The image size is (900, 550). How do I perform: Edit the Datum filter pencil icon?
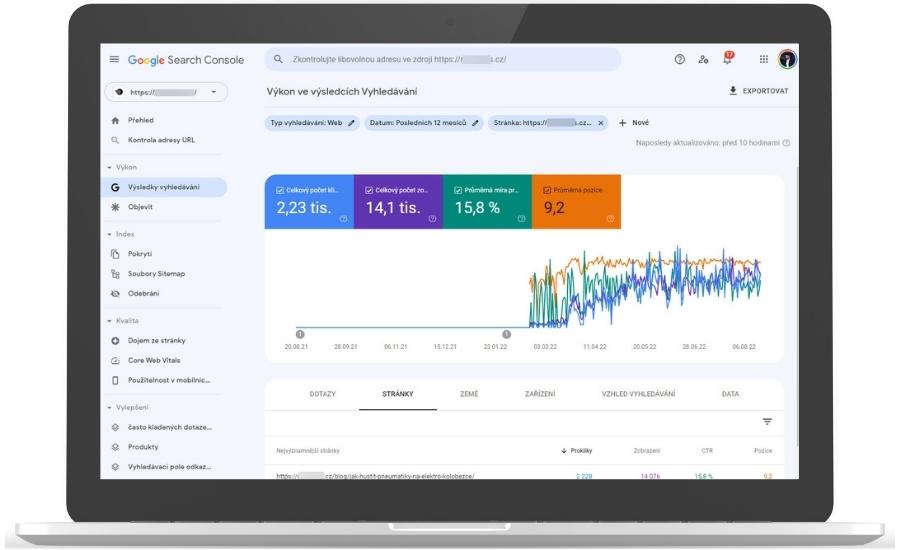click(x=475, y=123)
